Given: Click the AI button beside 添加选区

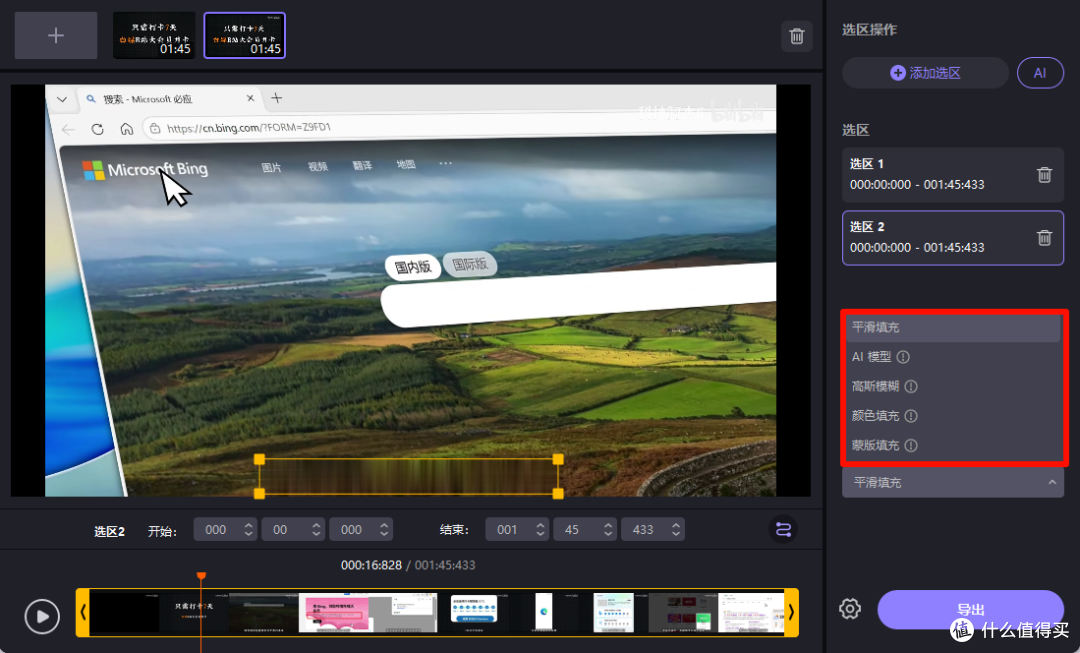Looking at the screenshot, I should 1040,73.
